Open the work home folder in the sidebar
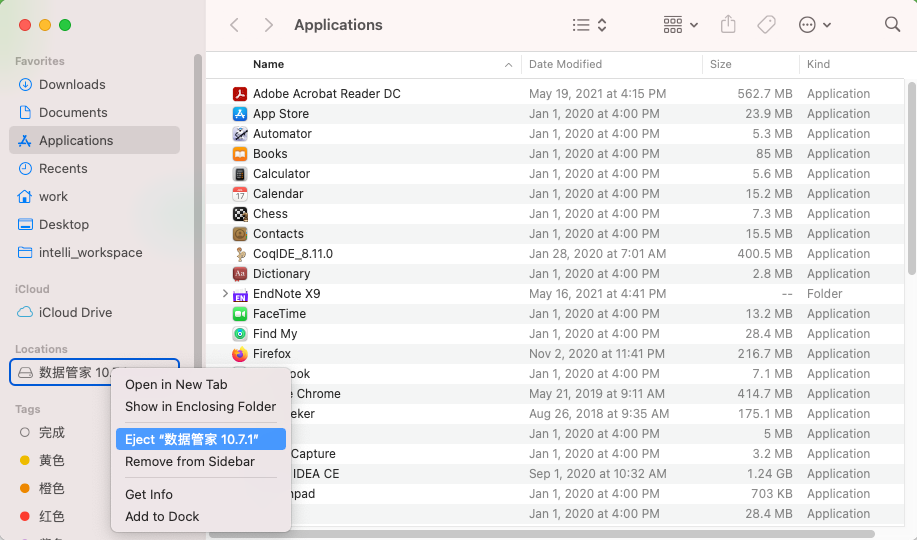917x540 pixels. coord(94,197)
